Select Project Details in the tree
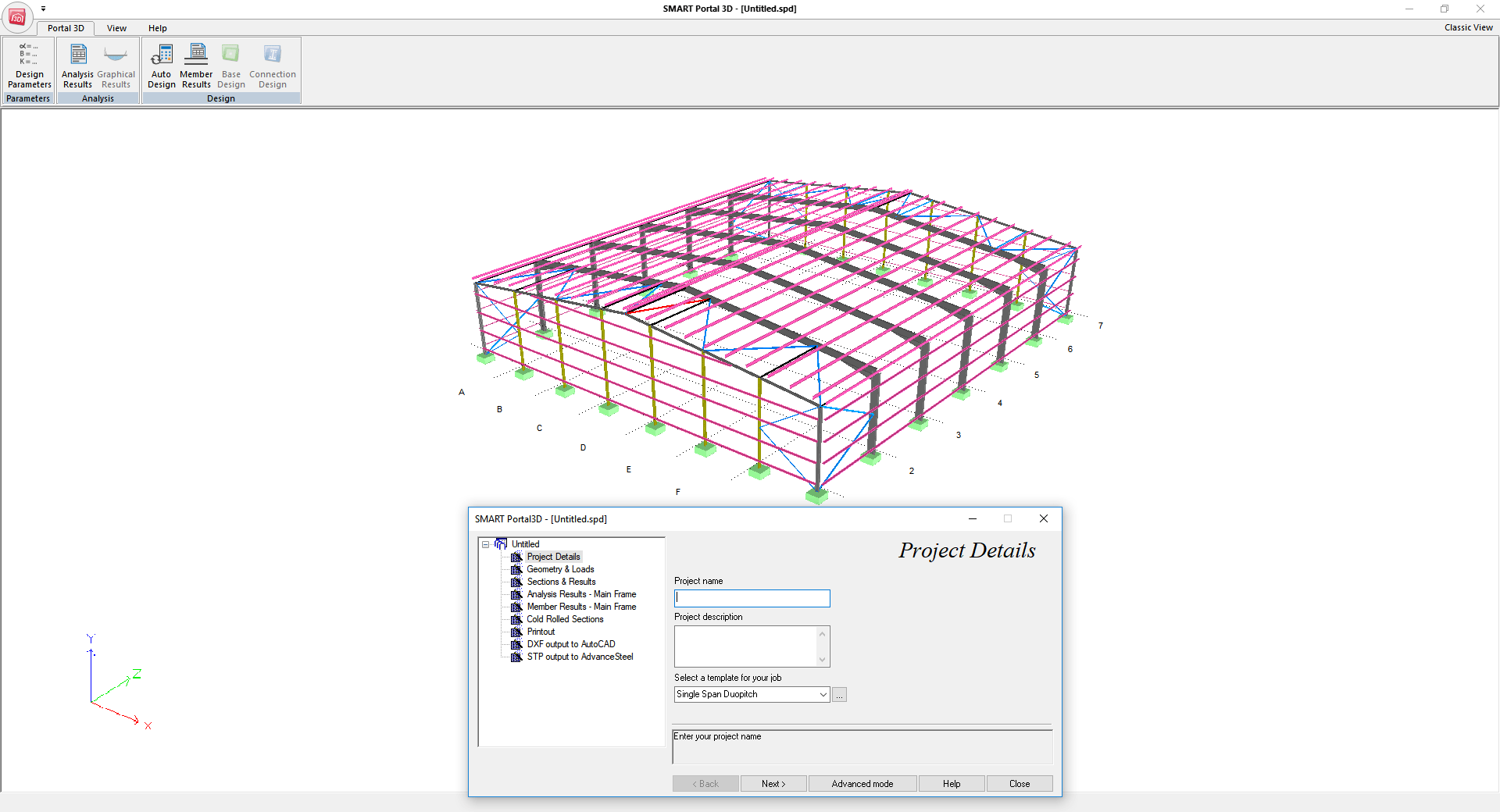This screenshot has width=1500, height=812. [x=553, y=557]
